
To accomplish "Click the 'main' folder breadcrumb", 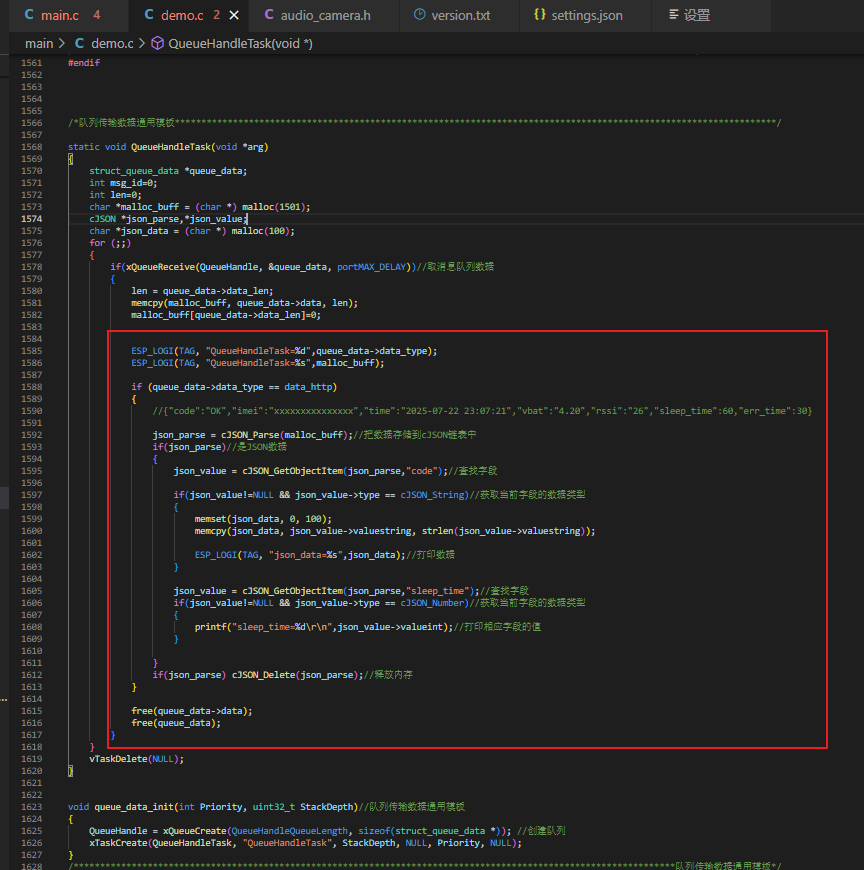I will point(39,43).
